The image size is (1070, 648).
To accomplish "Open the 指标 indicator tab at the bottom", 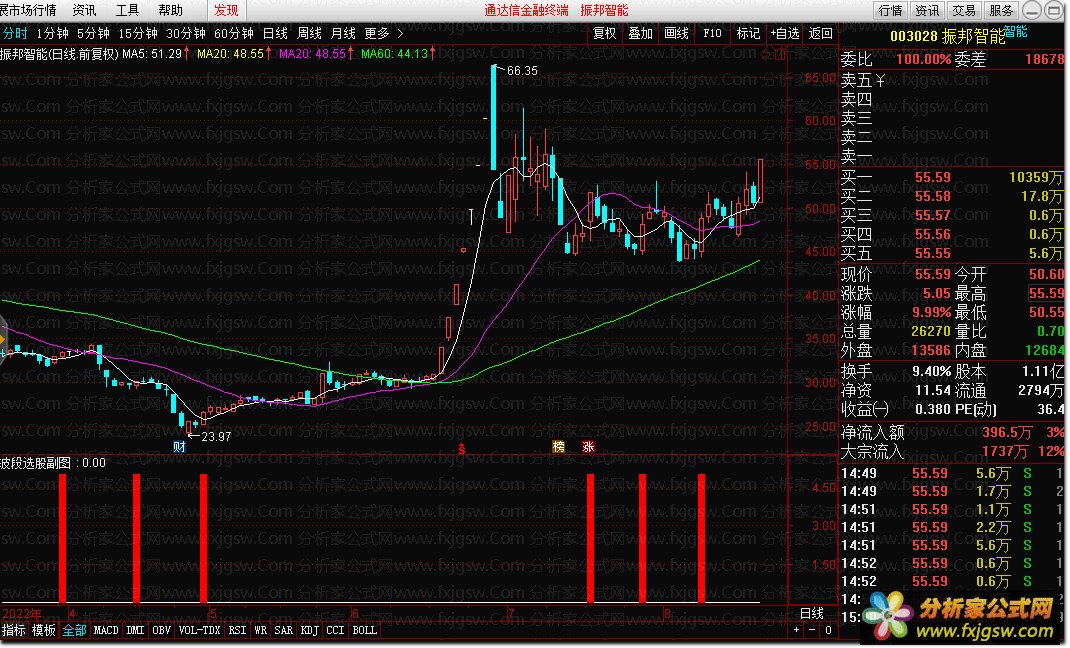I will (14, 631).
